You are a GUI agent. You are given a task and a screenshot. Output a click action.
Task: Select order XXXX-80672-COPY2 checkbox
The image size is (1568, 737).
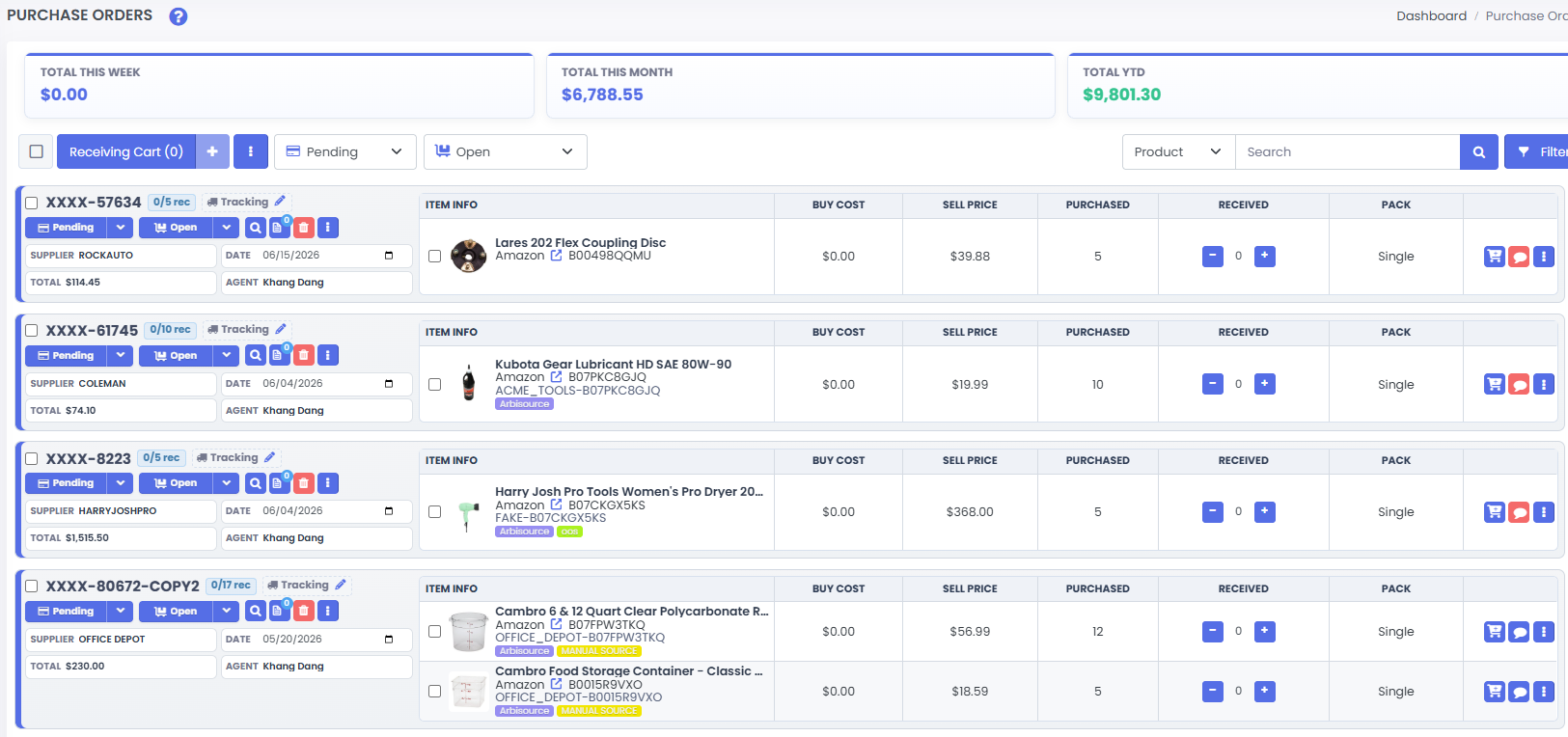[31, 586]
